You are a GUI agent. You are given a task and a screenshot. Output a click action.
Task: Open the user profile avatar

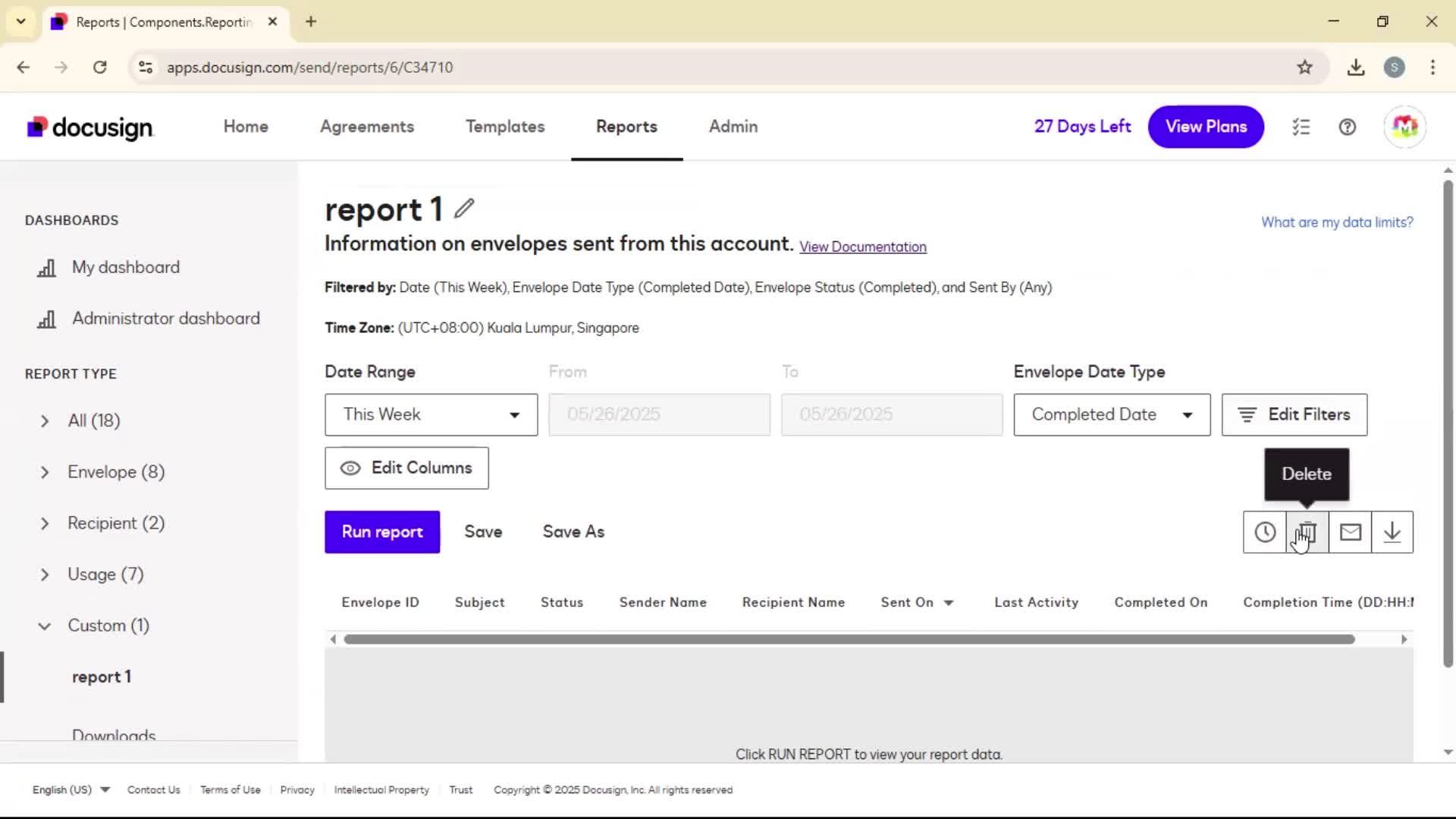[x=1404, y=127]
